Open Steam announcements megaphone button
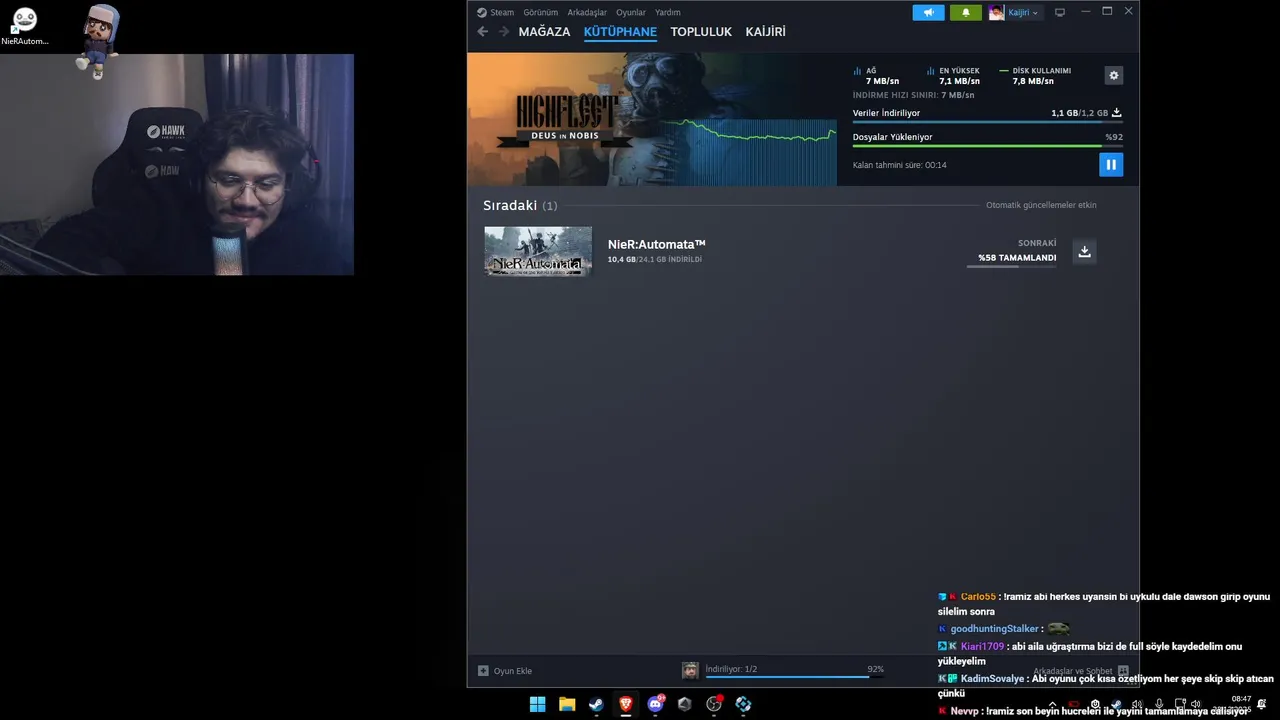The image size is (1280, 720). tap(928, 12)
